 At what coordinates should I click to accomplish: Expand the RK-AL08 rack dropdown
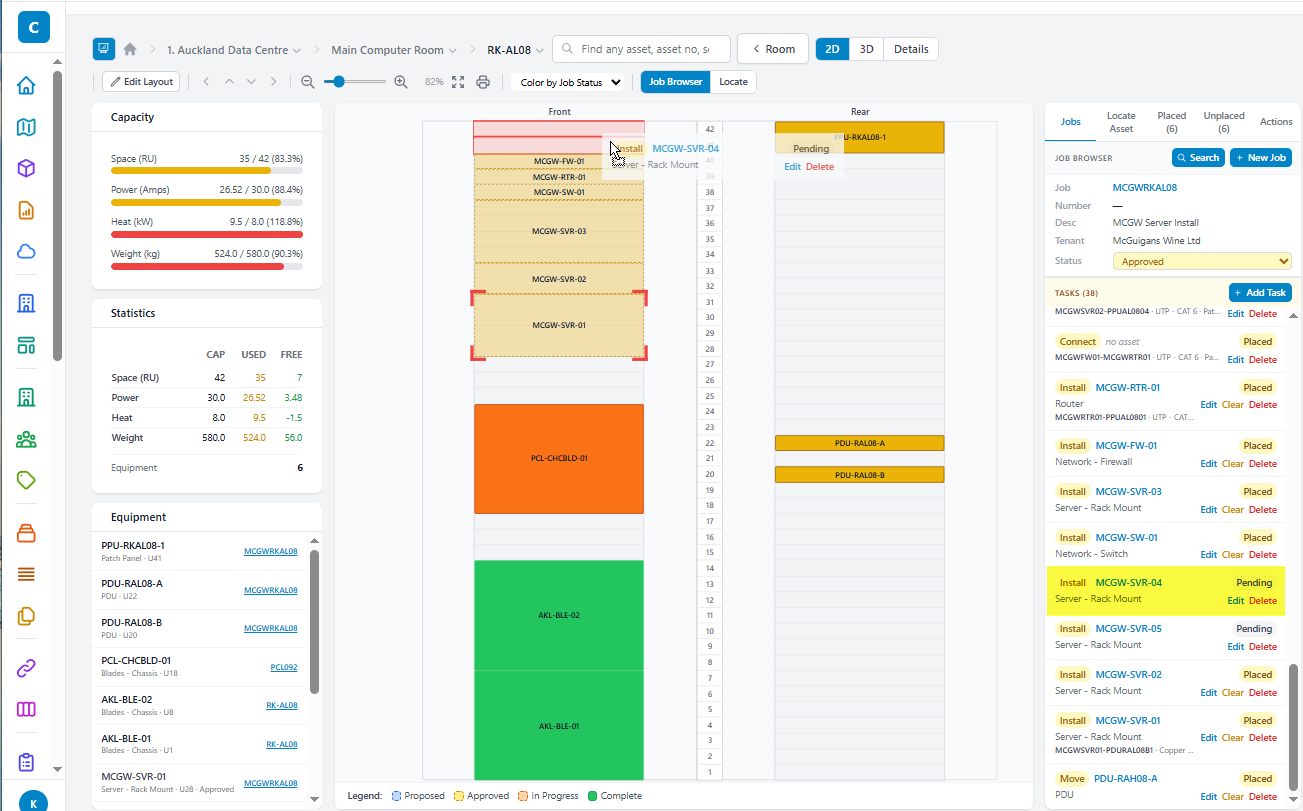(515, 50)
